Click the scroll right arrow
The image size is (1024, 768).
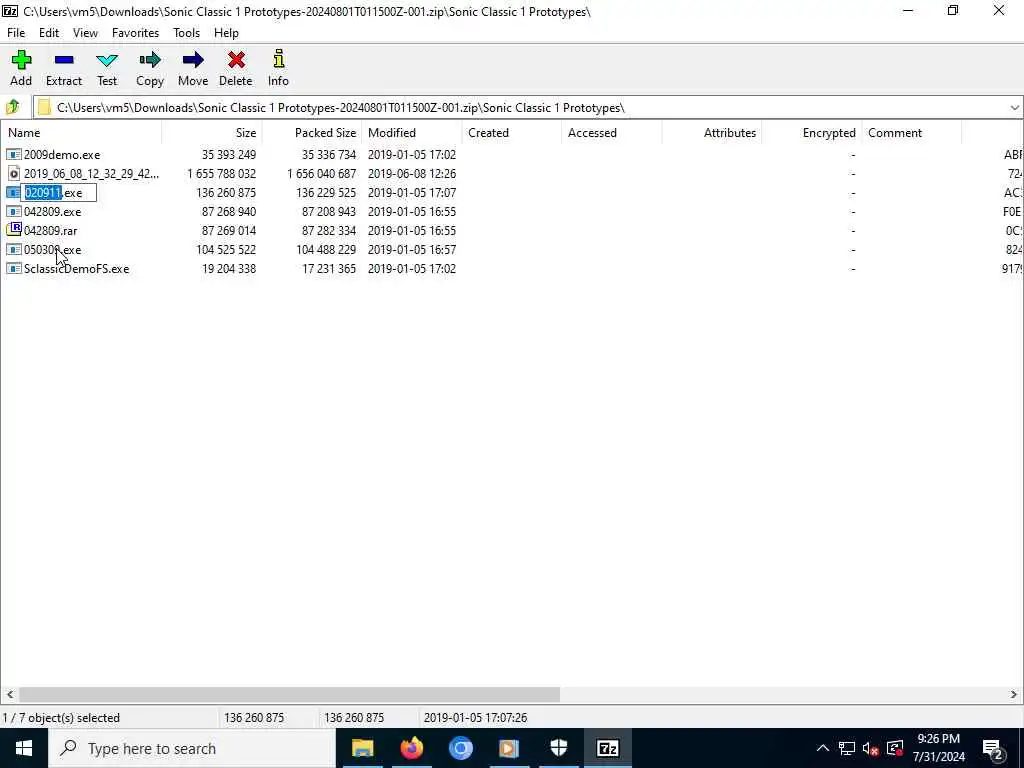pos(1014,694)
